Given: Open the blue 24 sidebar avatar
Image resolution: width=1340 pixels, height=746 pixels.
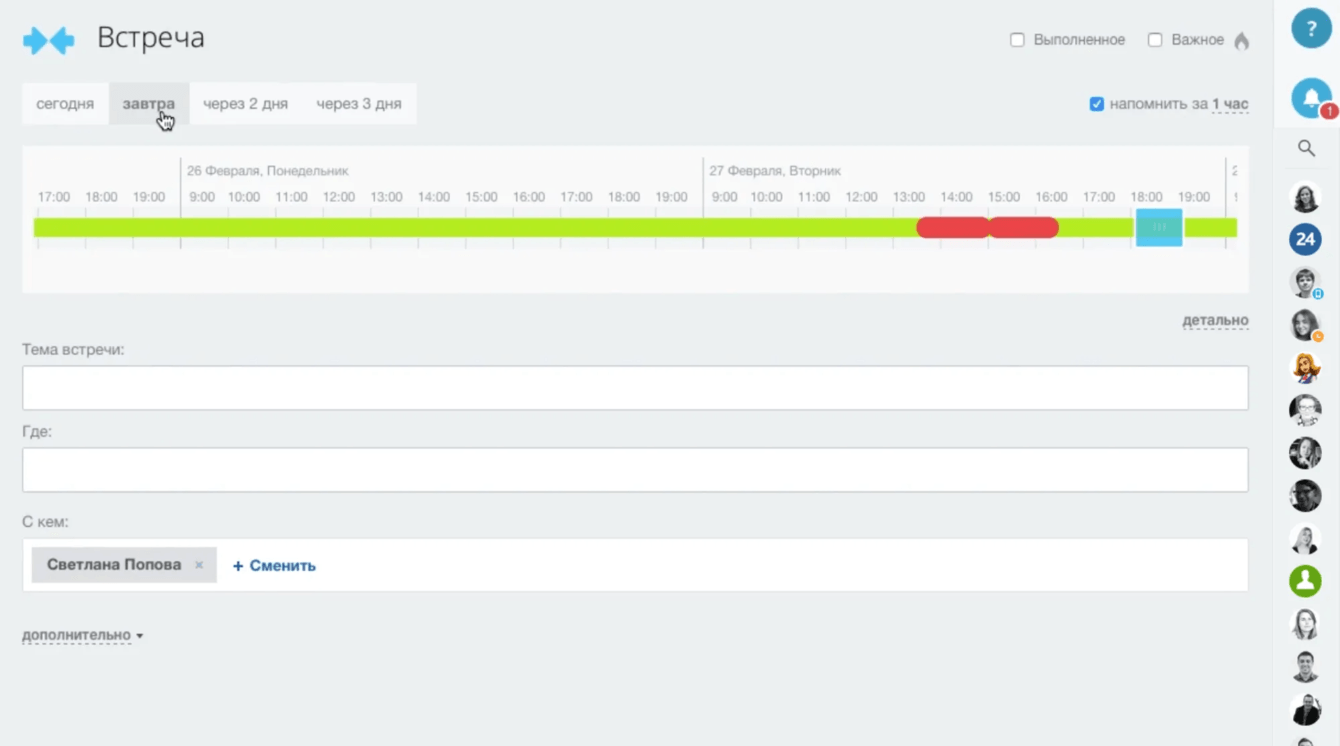Looking at the screenshot, I should [1305, 239].
